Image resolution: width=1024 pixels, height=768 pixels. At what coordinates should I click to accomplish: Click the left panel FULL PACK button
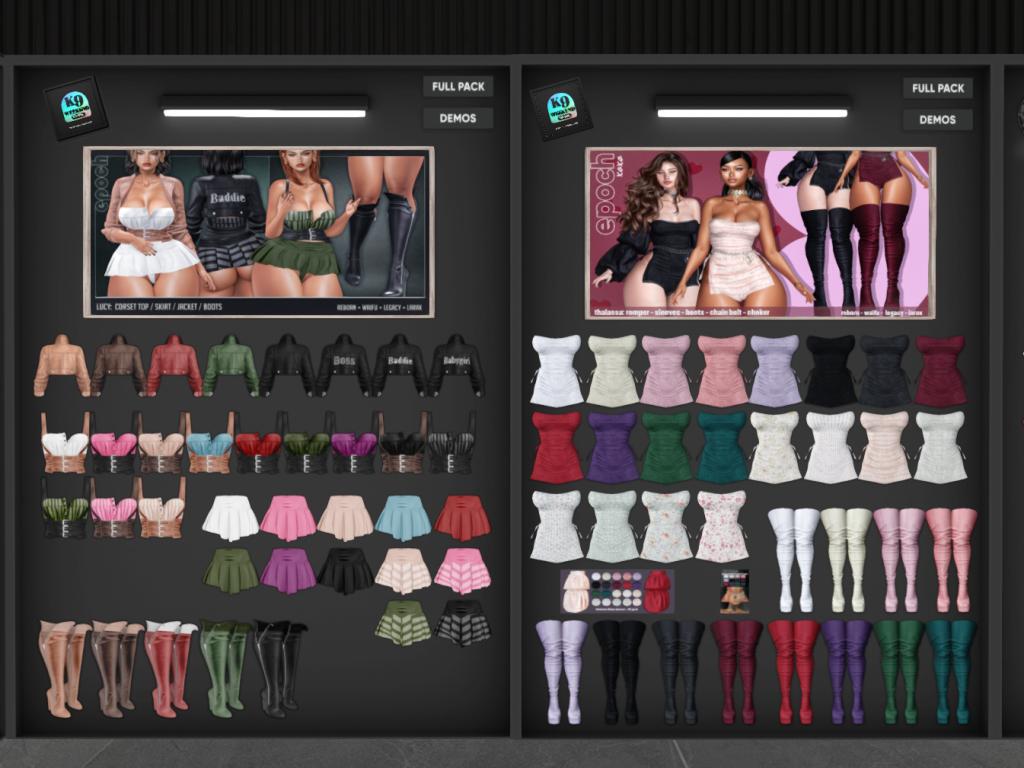point(458,87)
